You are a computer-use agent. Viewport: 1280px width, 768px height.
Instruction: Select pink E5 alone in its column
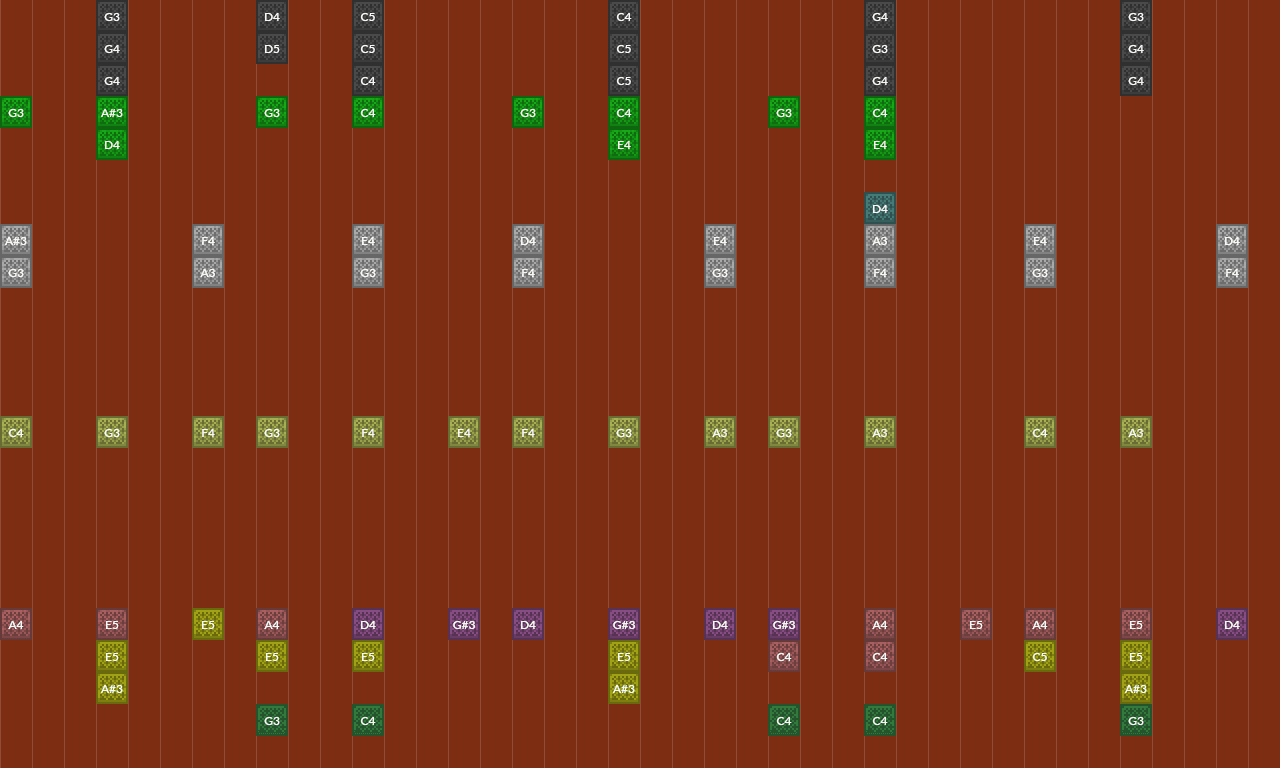pyautogui.click(x=976, y=625)
